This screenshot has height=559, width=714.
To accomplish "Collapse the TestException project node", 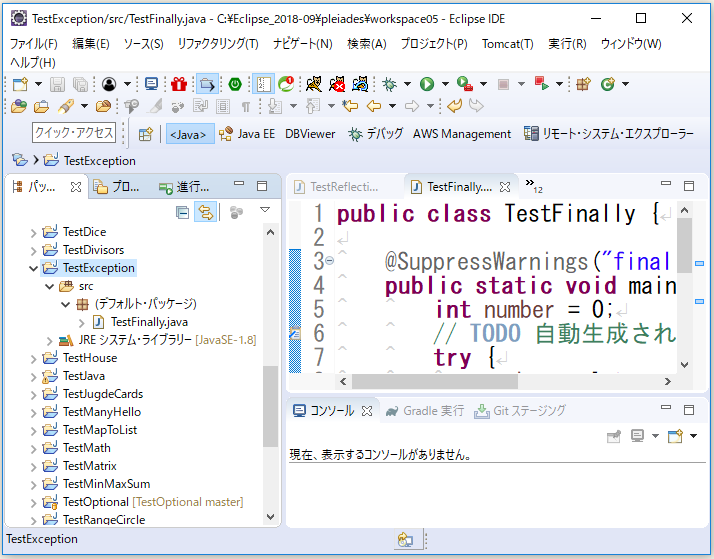I will (x=33, y=269).
